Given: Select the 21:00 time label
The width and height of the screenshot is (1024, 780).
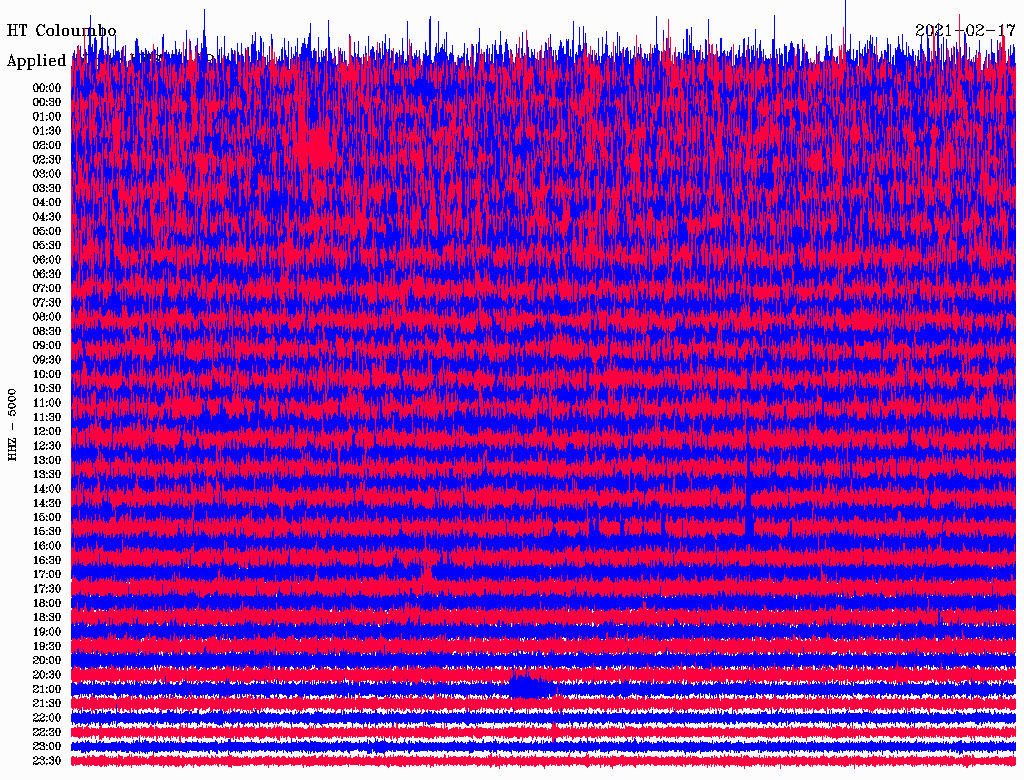Looking at the screenshot, I should pyautogui.click(x=47, y=689).
